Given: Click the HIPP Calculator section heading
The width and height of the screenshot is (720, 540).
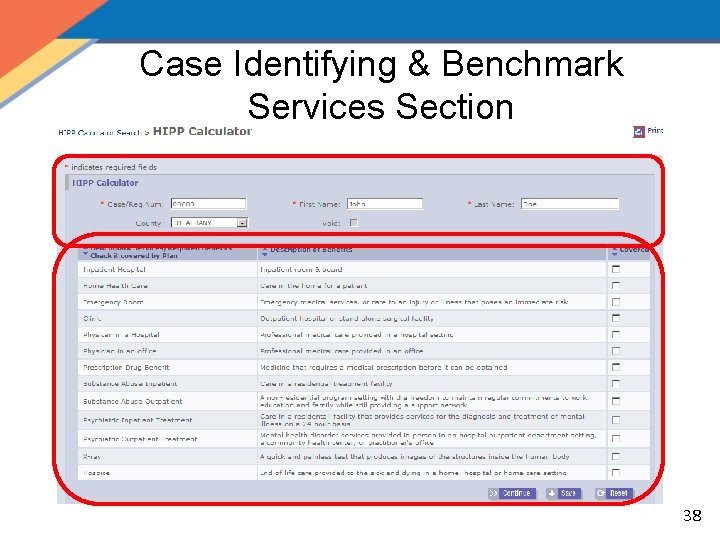Looking at the screenshot, I should (x=105, y=183).
